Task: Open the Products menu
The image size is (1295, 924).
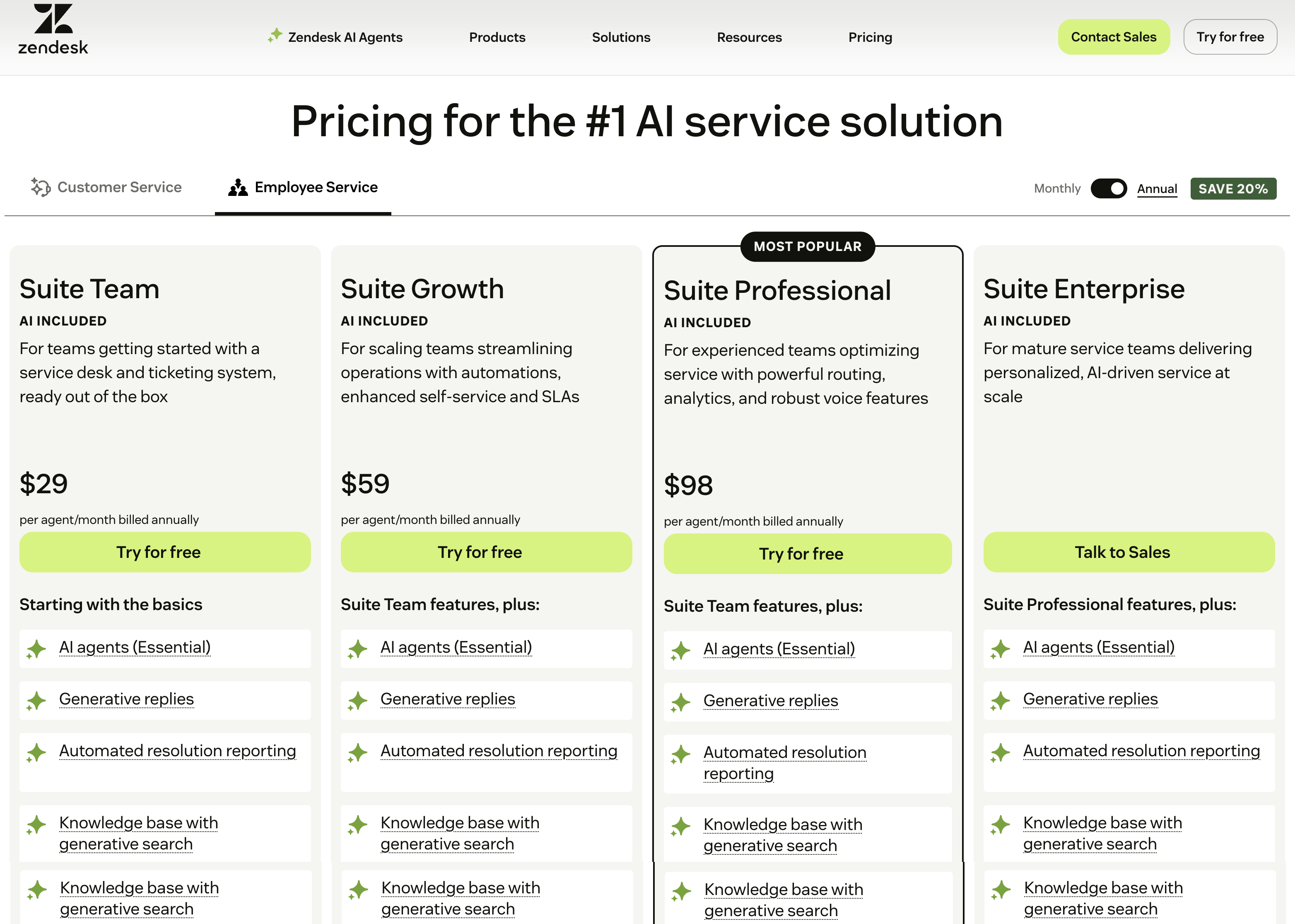Action: coord(497,37)
